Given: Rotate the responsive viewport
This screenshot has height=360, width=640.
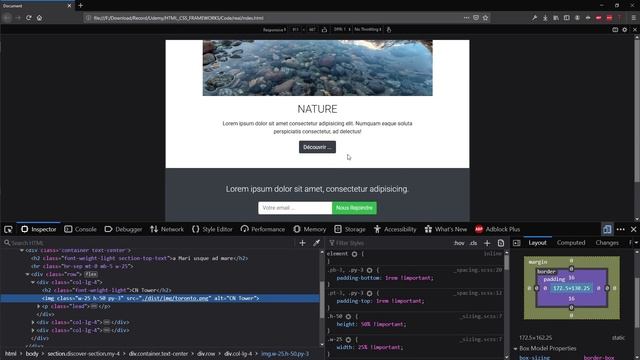Looking at the screenshot, I should tap(324, 29).
